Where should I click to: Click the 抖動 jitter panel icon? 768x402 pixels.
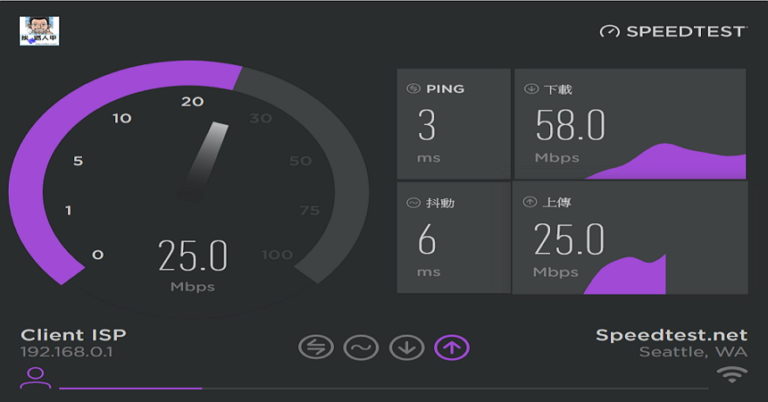[412, 203]
